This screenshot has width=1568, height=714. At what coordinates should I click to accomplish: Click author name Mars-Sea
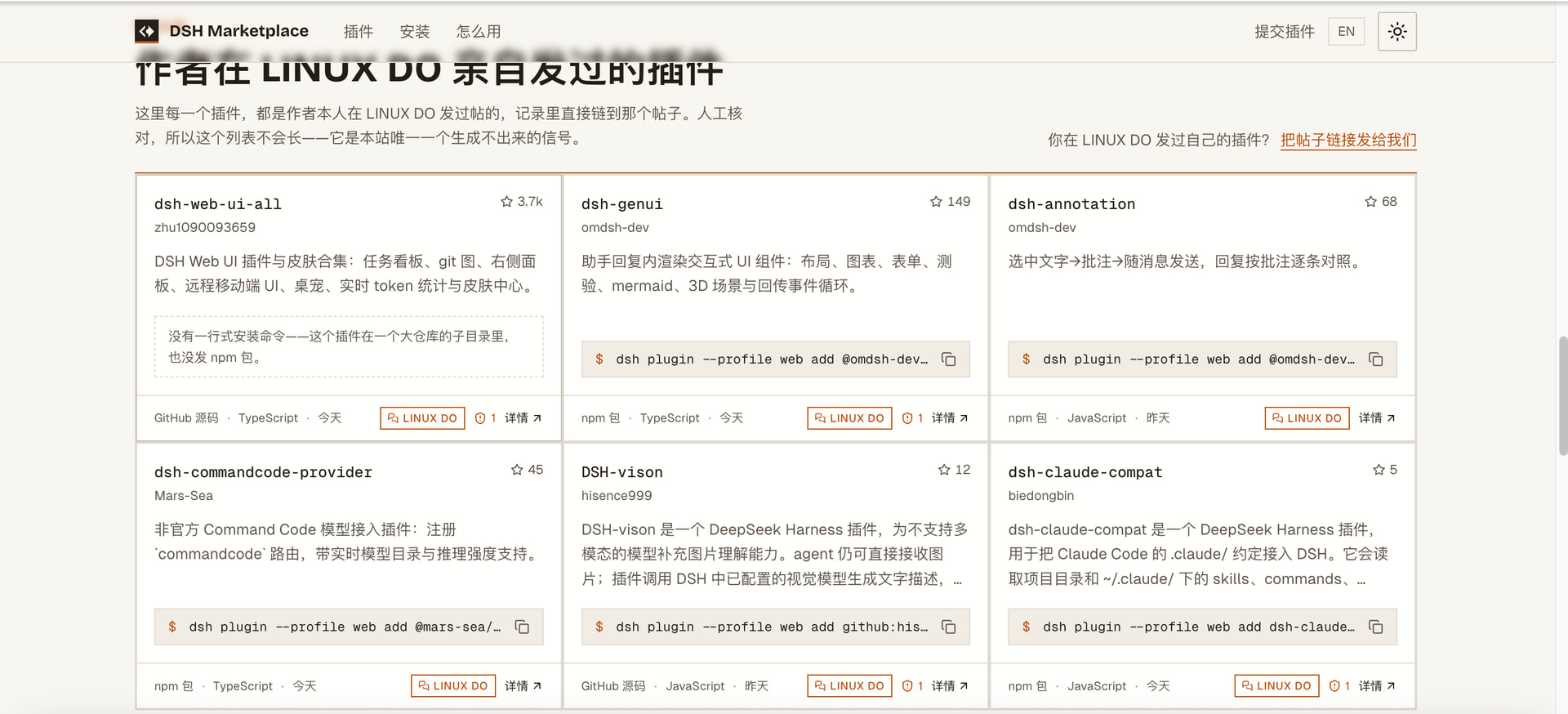(184, 495)
